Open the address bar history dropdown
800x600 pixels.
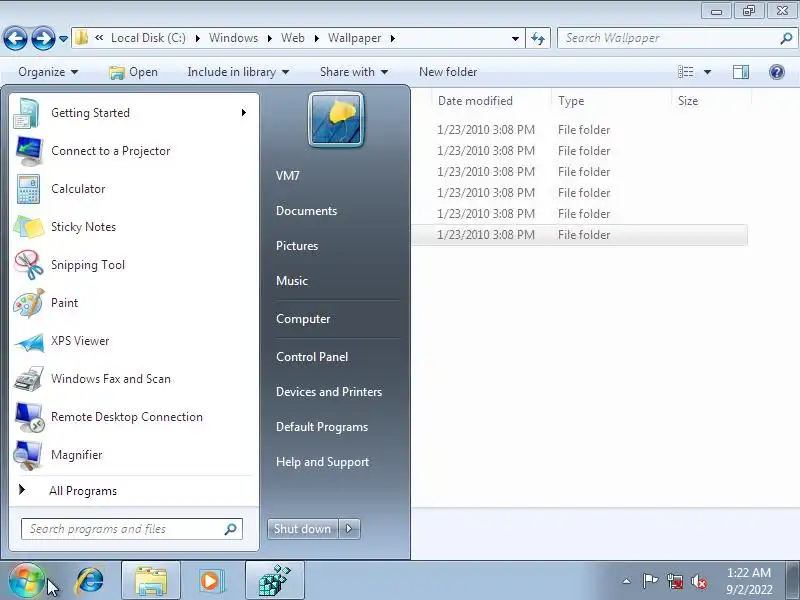click(x=515, y=38)
